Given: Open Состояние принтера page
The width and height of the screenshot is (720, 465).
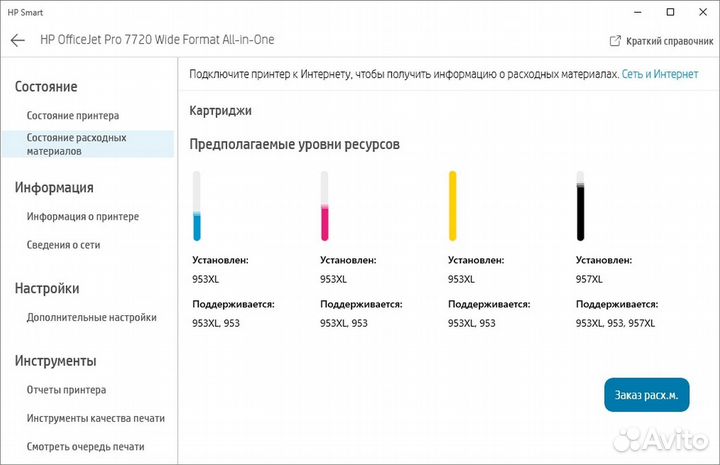Looking at the screenshot, I should click(x=73, y=116).
